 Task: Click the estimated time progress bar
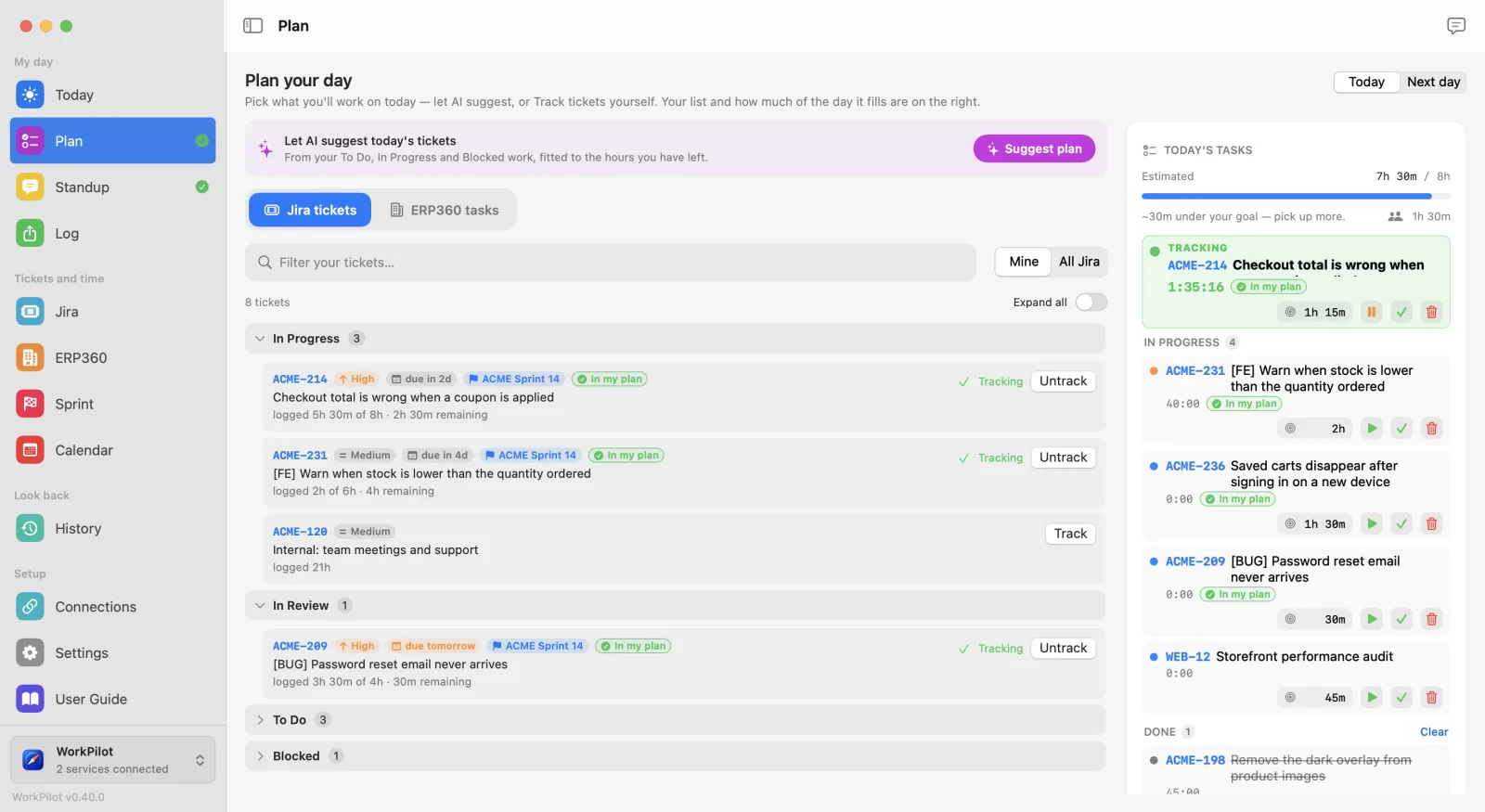[1296, 196]
